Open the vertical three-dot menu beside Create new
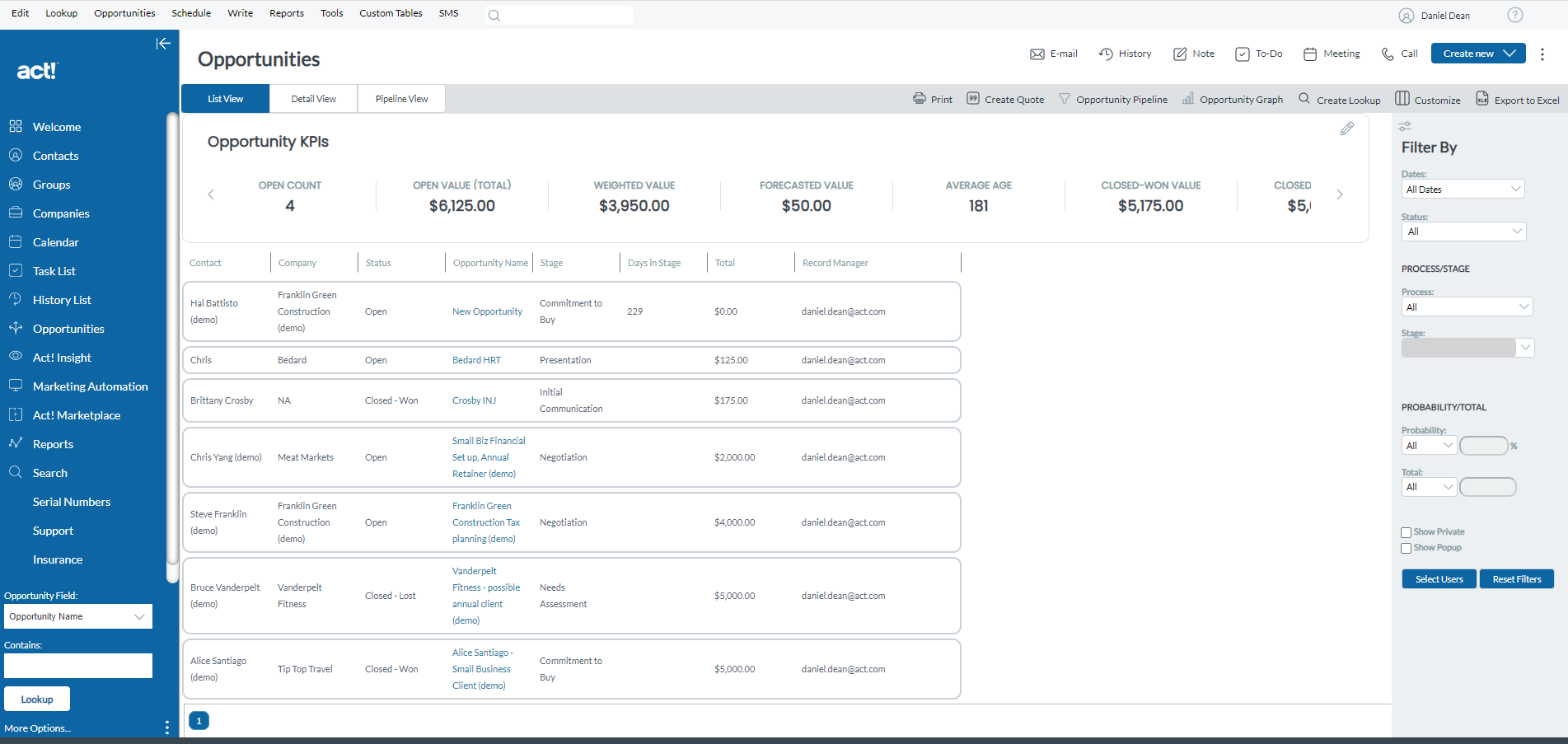The image size is (1568, 744). click(x=1542, y=54)
